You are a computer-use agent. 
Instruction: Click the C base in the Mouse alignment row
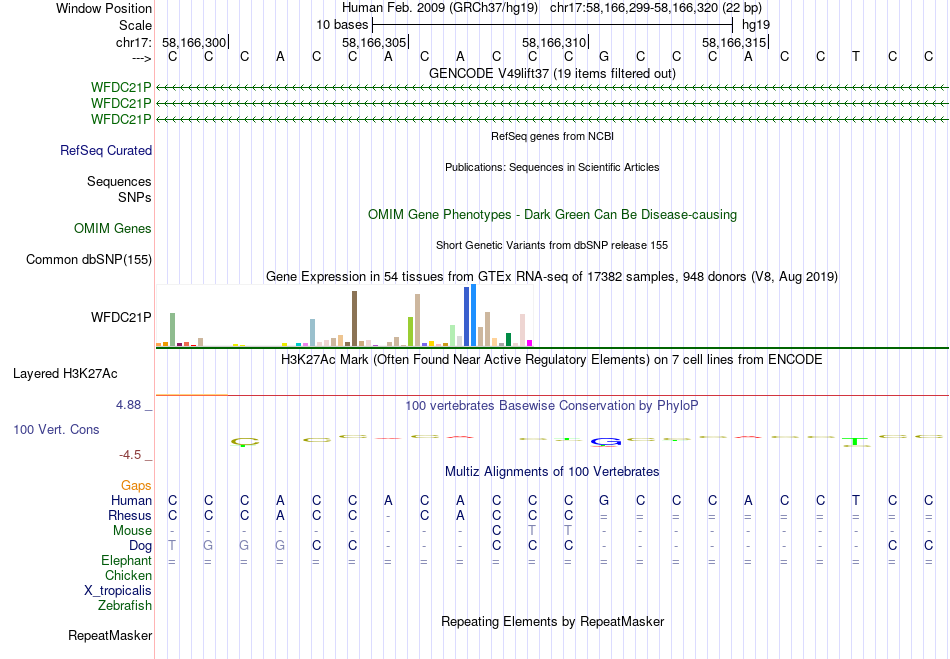pos(496,531)
